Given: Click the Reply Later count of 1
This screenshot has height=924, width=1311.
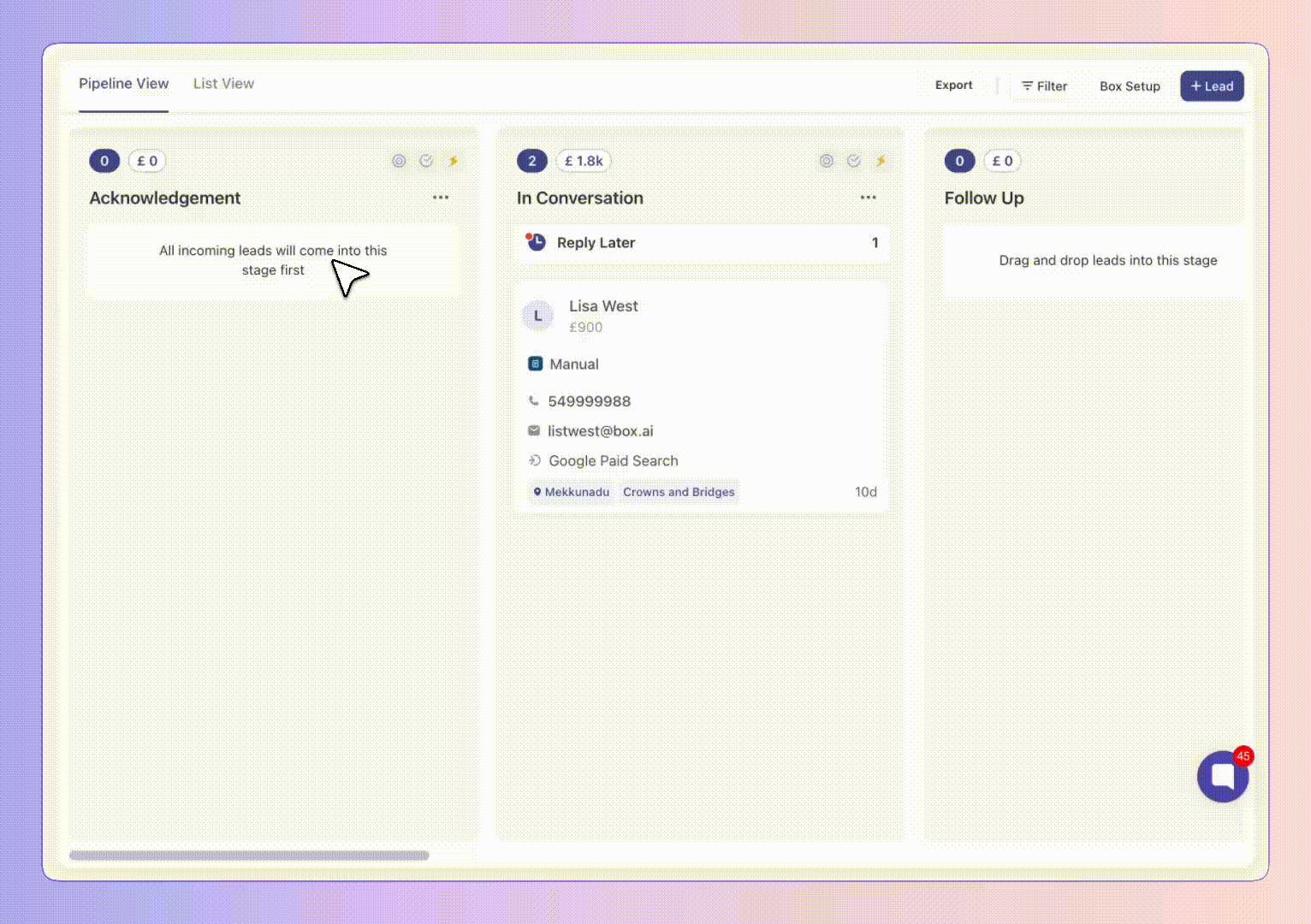Looking at the screenshot, I should coord(875,243).
